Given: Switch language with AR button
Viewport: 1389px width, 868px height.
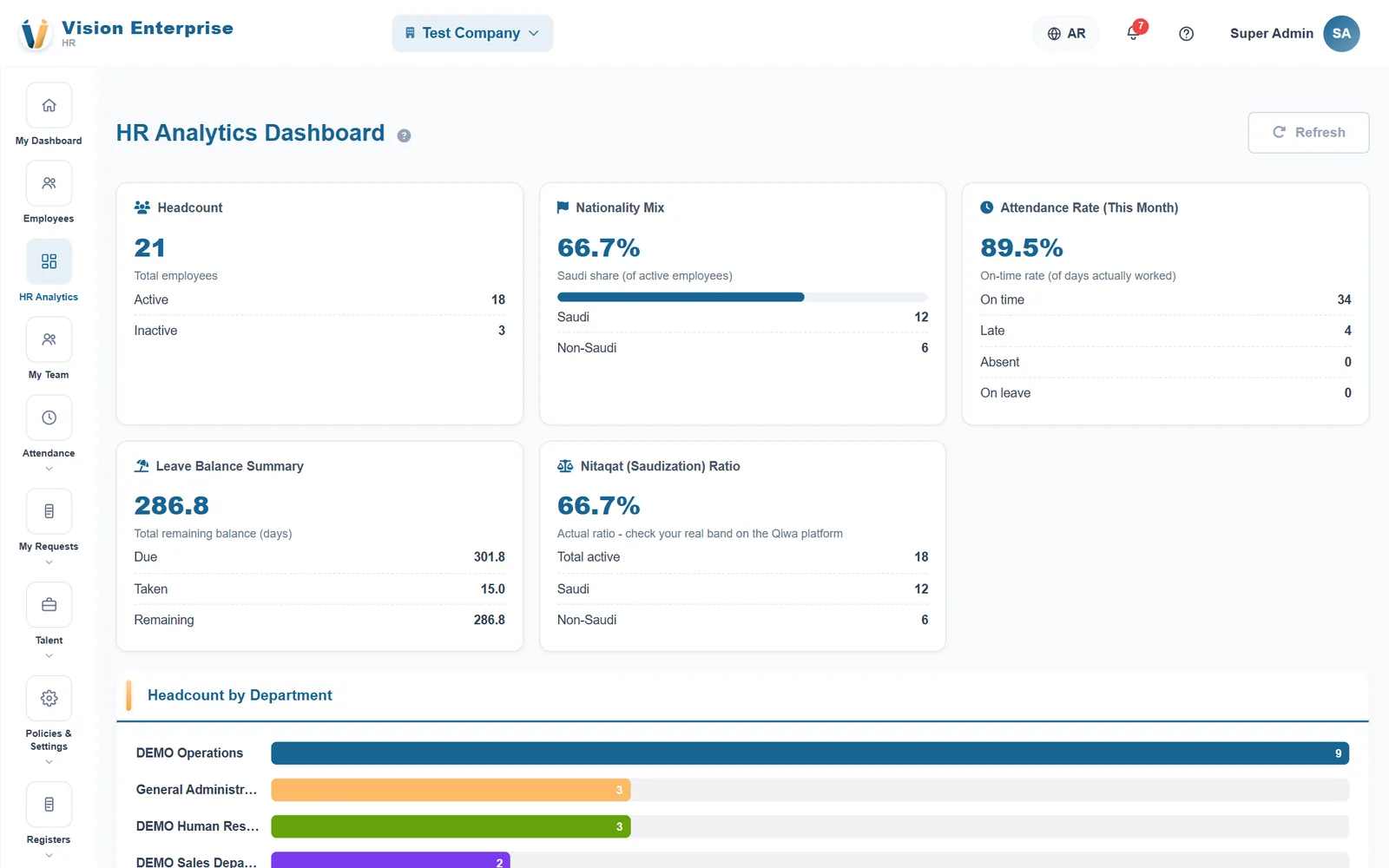Looking at the screenshot, I should 1066,34.
